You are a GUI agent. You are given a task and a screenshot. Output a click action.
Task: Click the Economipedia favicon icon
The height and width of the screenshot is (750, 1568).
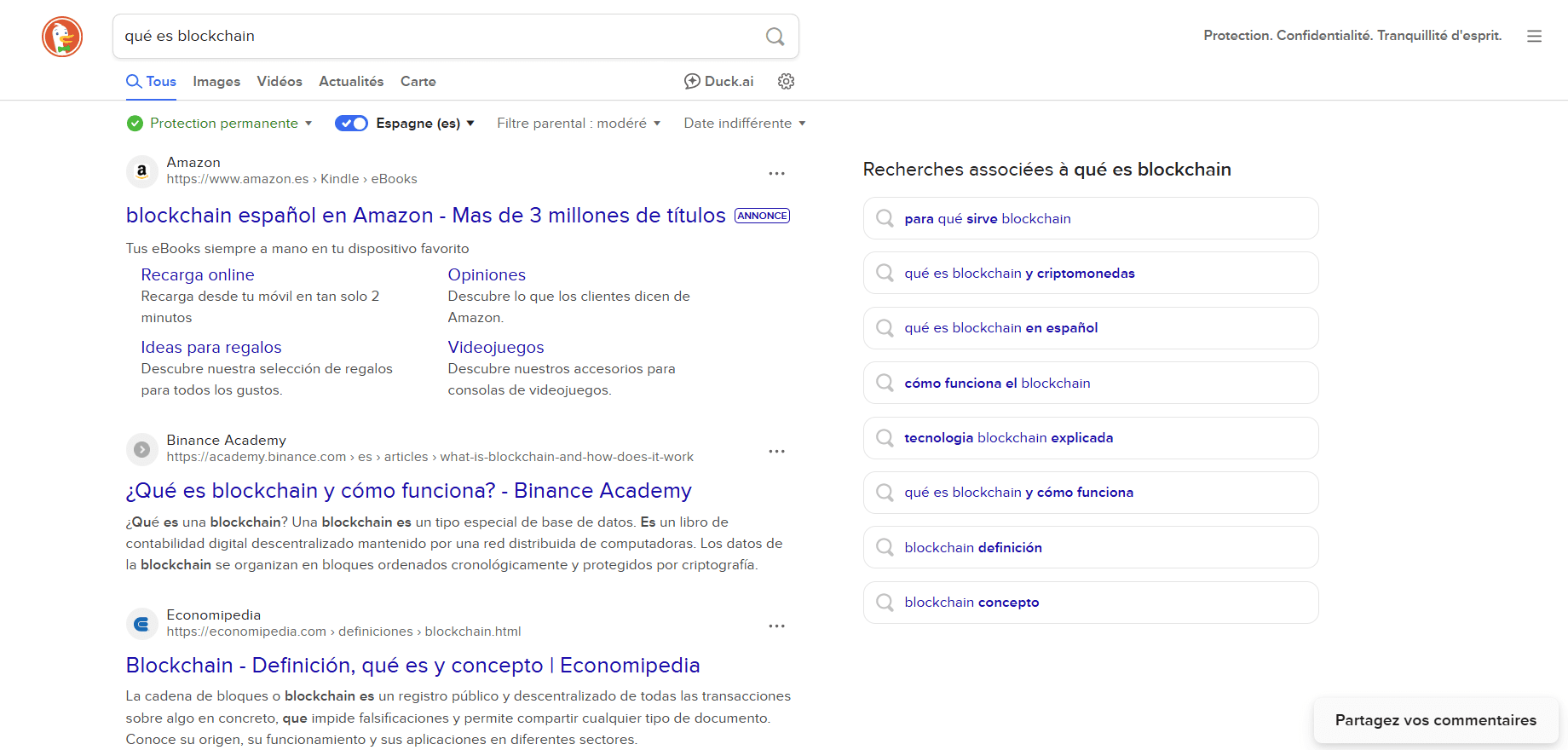142,623
